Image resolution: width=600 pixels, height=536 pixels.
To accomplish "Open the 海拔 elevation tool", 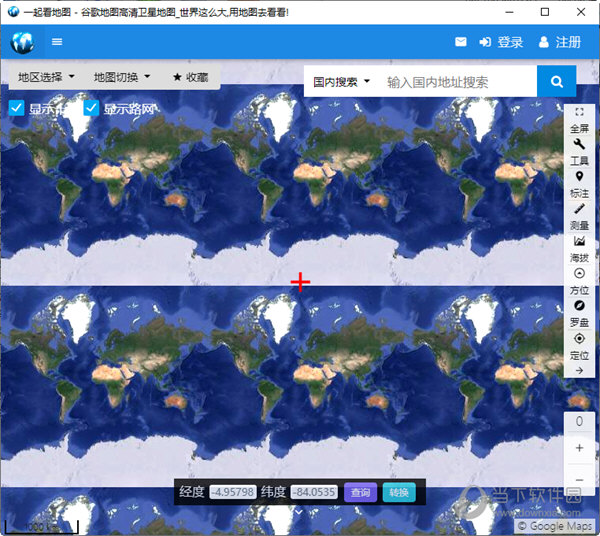I will coord(579,249).
